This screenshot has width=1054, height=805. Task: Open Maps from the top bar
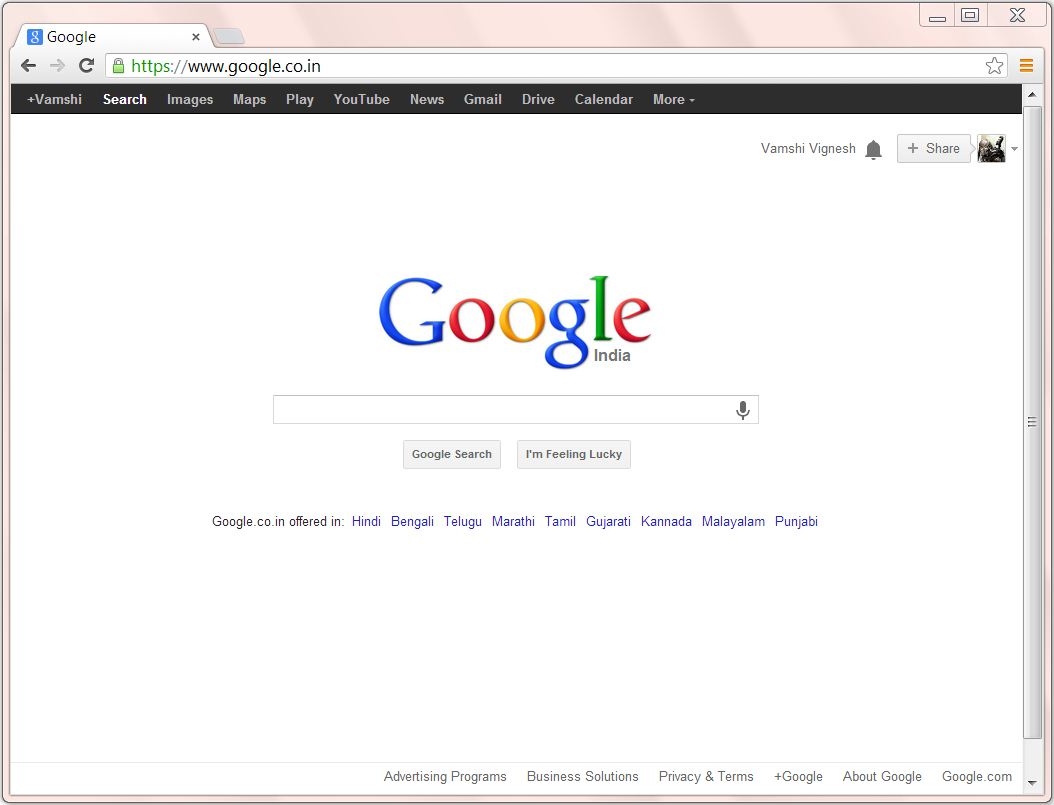coord(249,99)
